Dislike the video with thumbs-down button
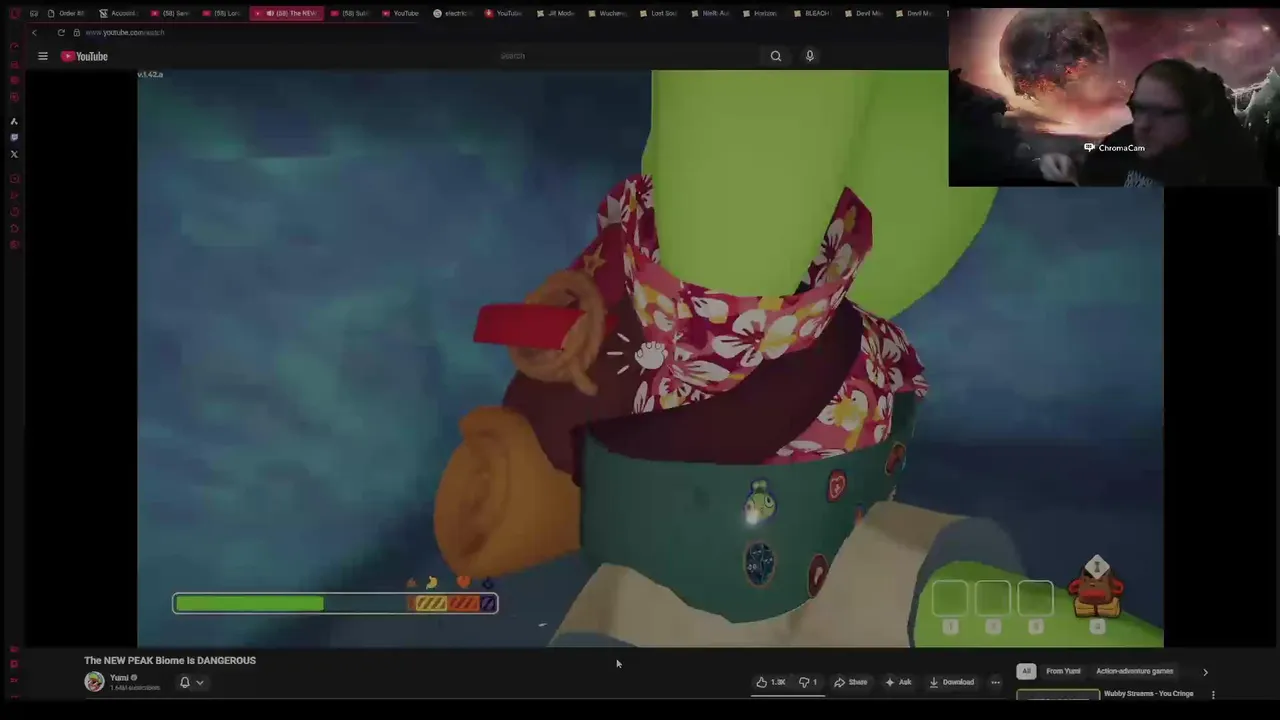 808,682
